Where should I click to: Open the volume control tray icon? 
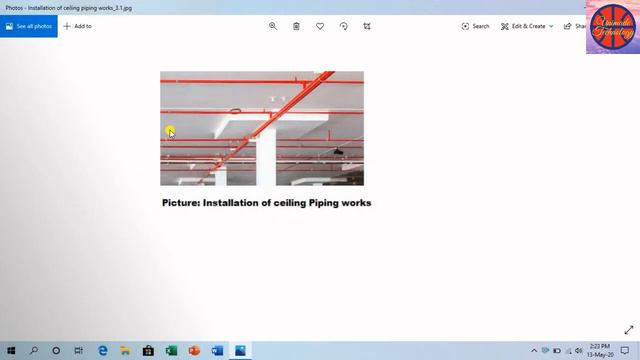pyautogui.click(x=579, y=351)
